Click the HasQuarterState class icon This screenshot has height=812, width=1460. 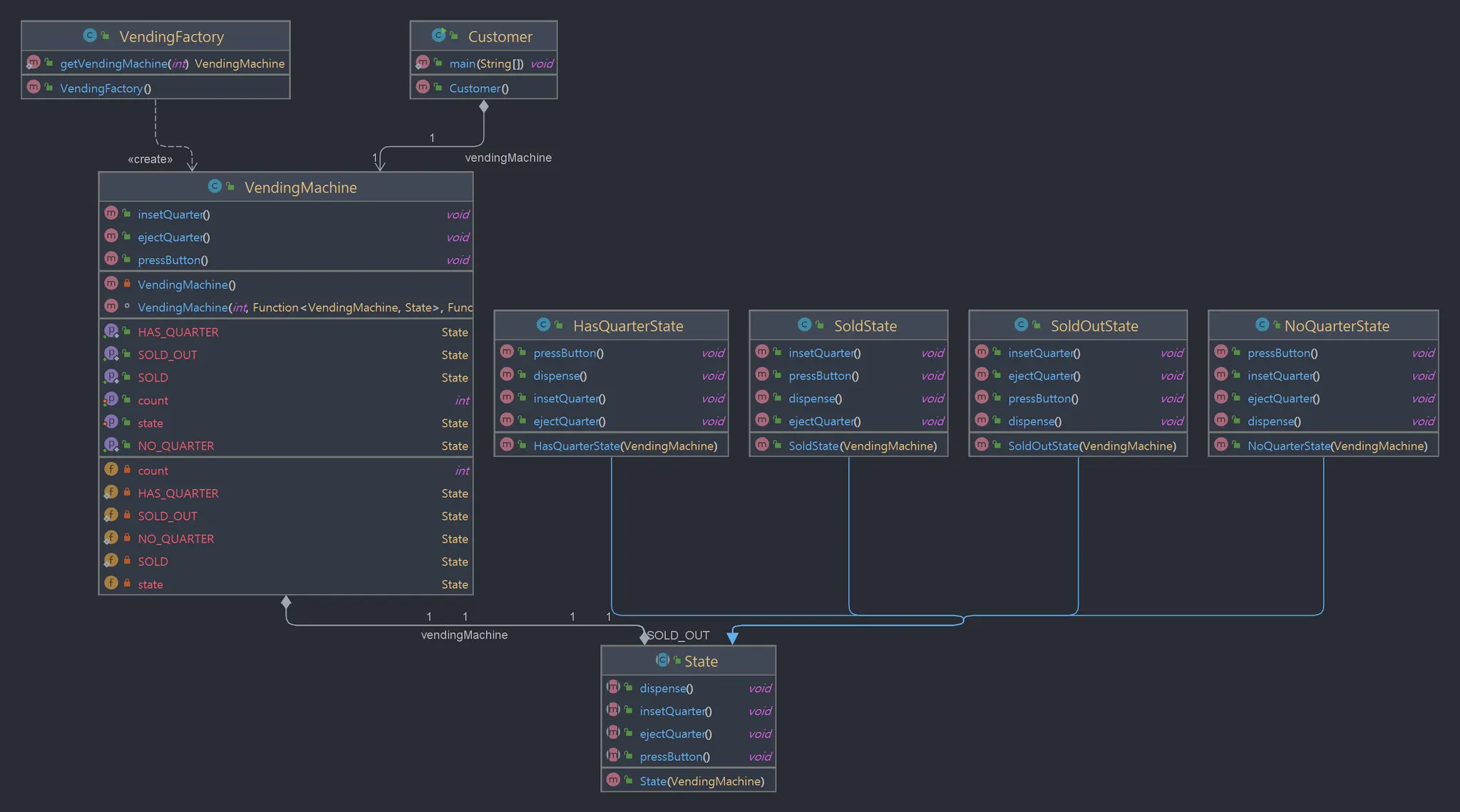pyautogui.click(x=543, y=324)
